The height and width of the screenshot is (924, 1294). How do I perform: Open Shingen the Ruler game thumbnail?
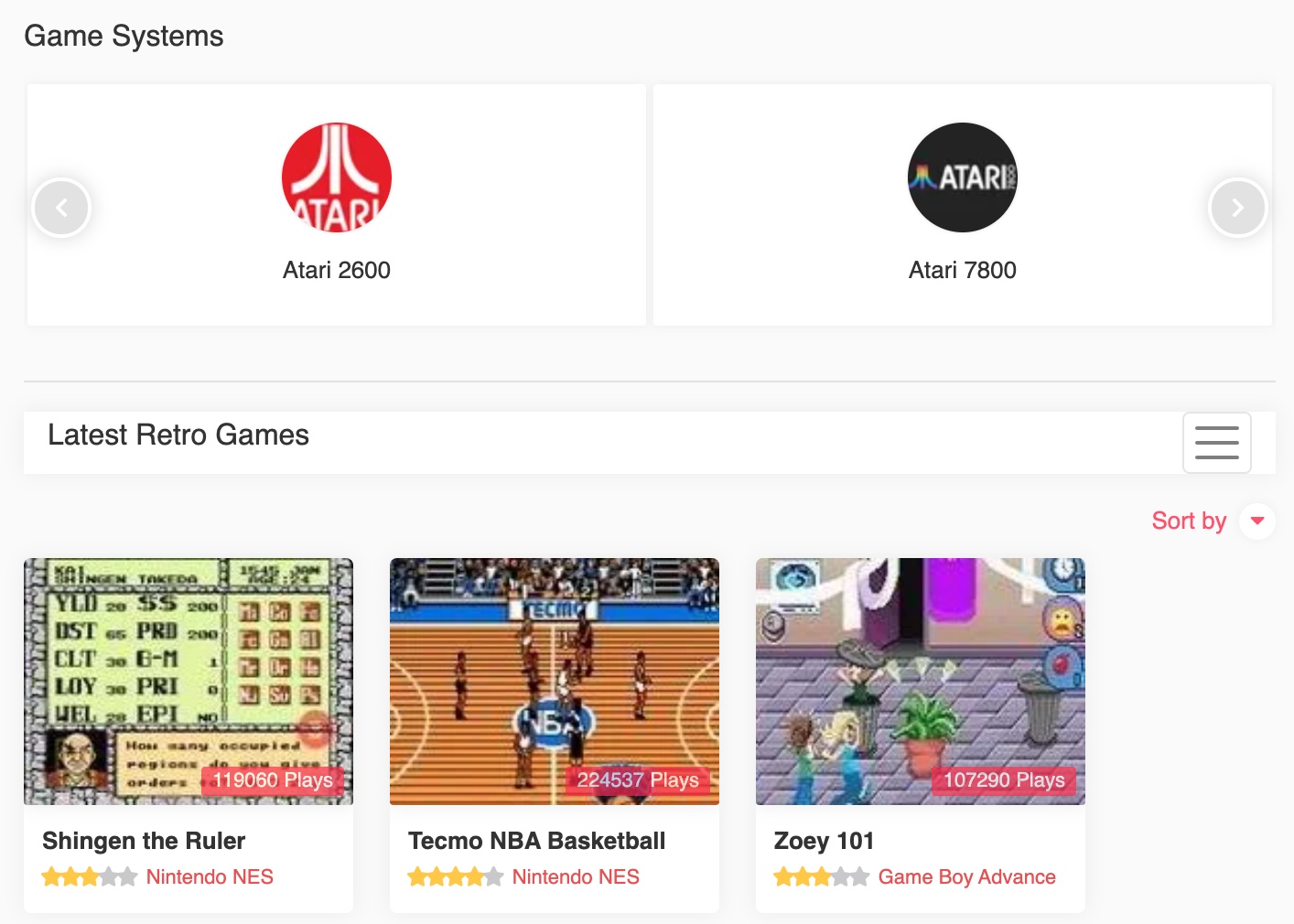tap(189, 682)
